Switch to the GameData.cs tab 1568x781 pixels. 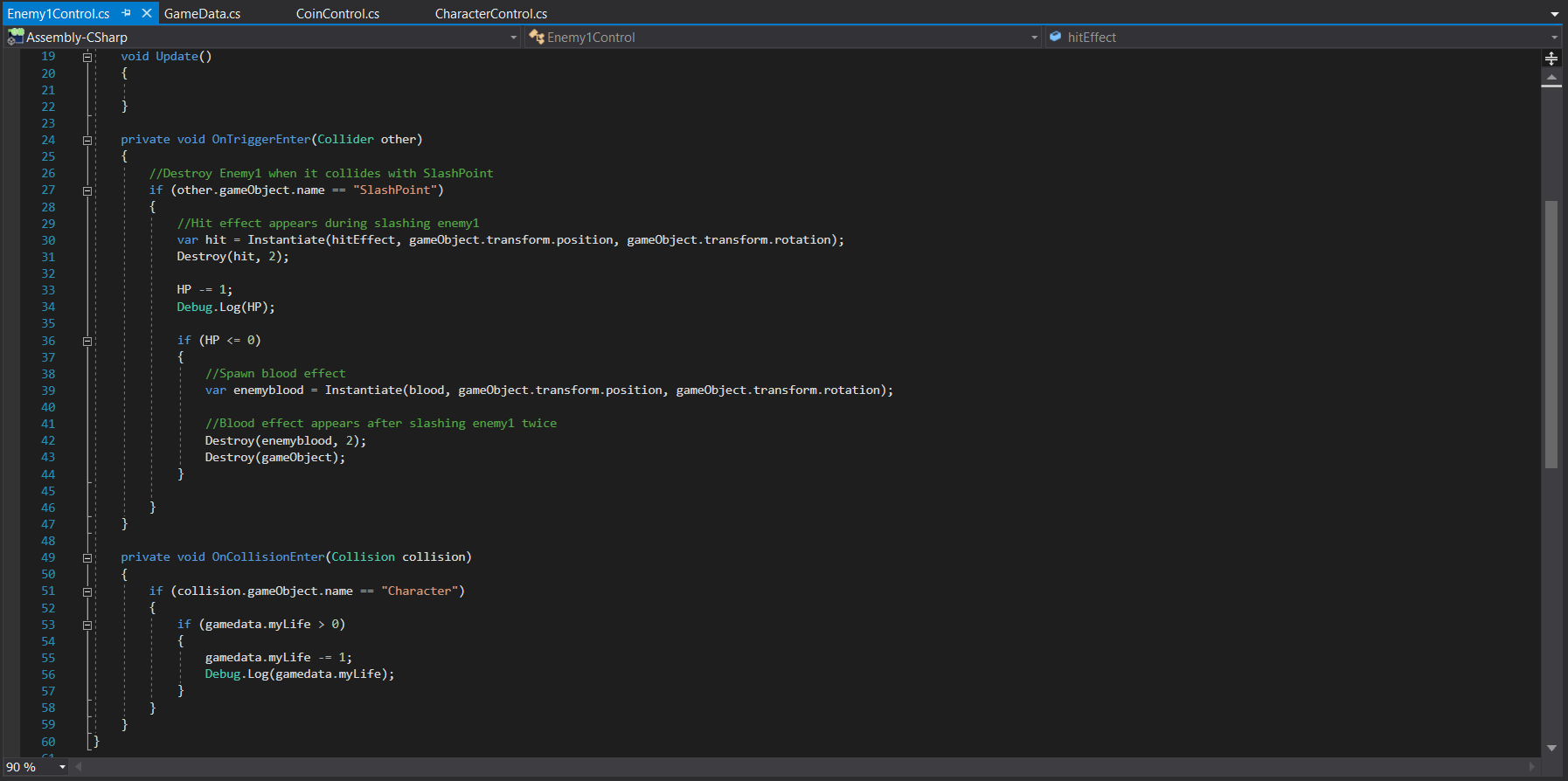point(202,13)
